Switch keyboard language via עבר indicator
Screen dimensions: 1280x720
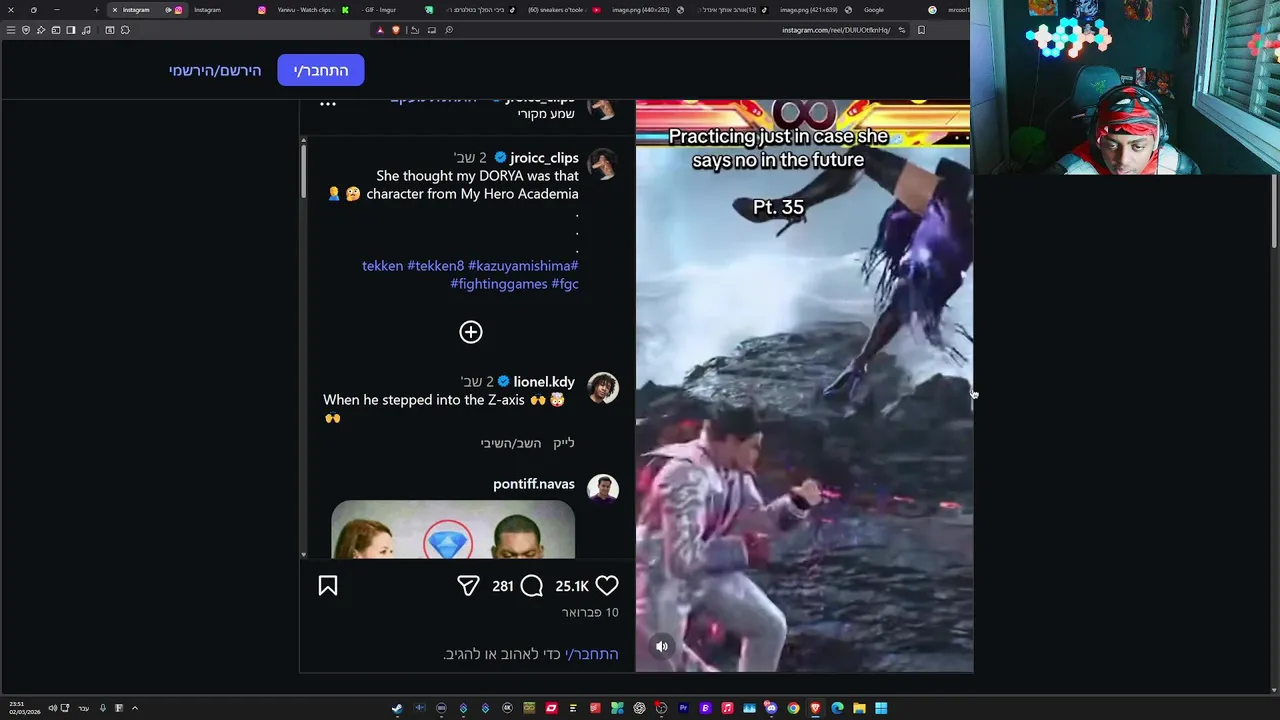point(83,708)
